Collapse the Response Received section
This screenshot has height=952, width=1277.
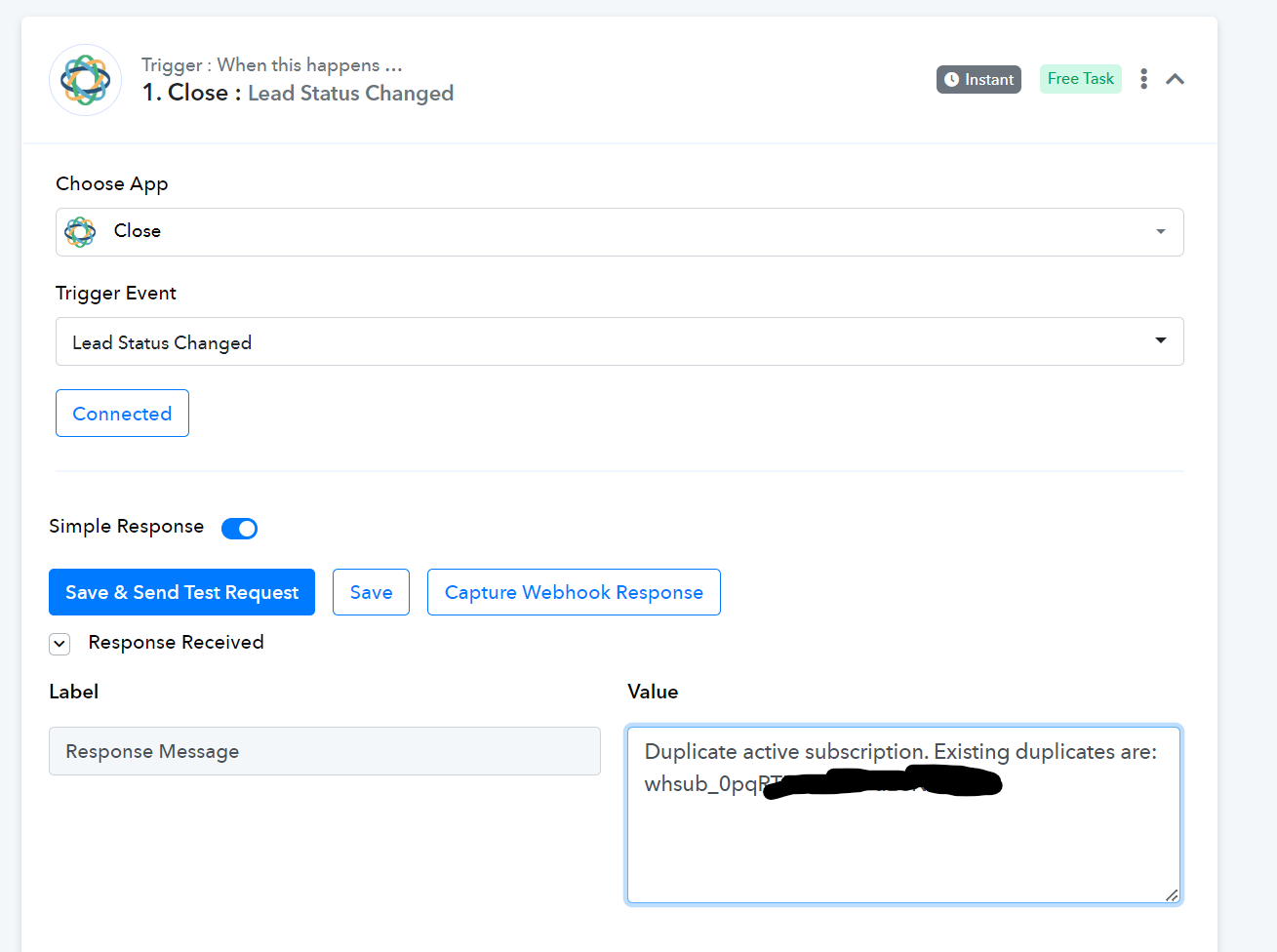[60, 644]
